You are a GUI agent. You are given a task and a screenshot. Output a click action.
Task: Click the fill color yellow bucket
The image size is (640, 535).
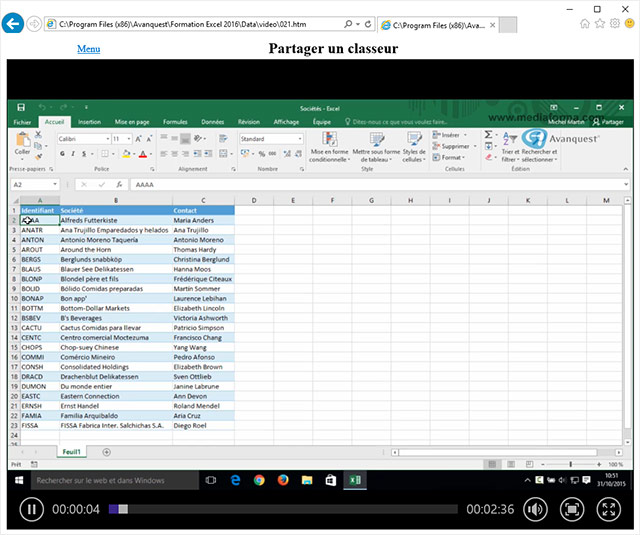(x=126, y=153)
